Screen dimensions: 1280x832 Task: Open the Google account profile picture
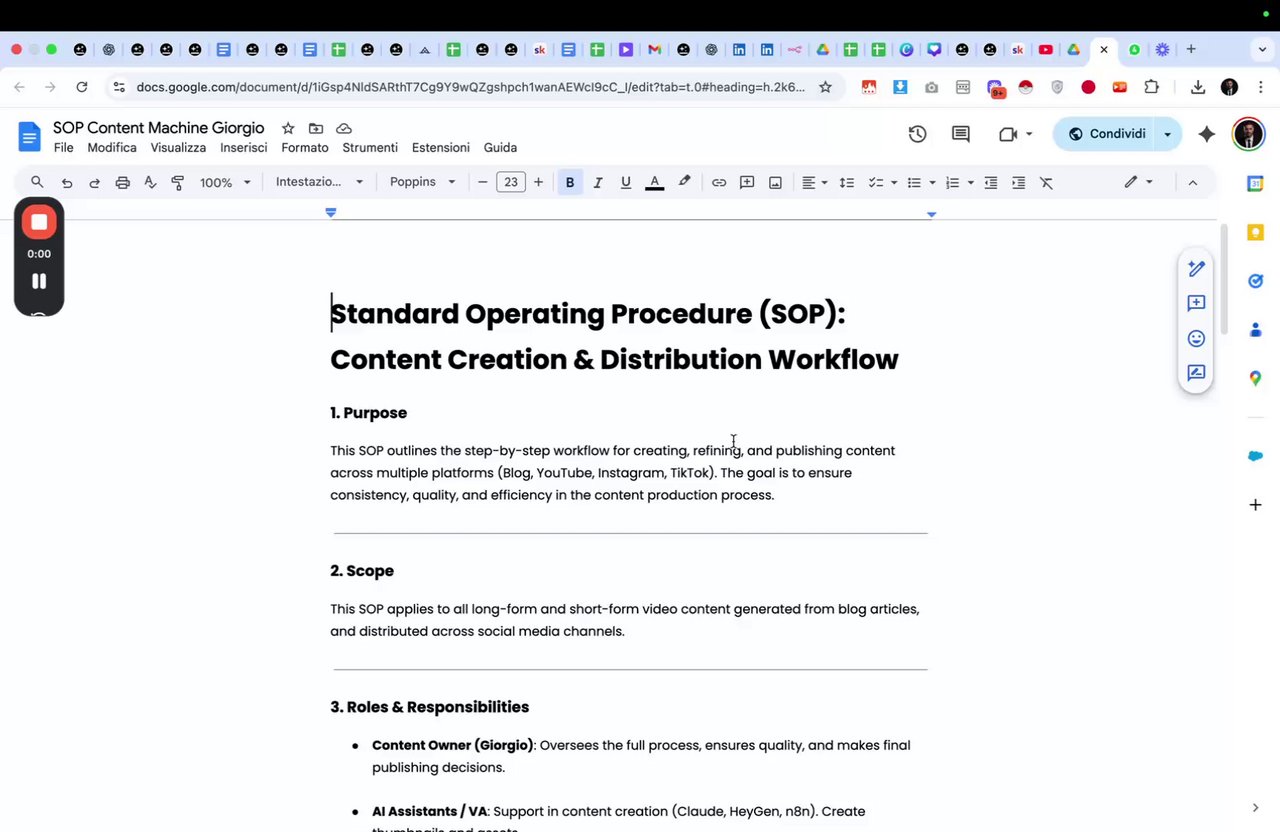1248,134
